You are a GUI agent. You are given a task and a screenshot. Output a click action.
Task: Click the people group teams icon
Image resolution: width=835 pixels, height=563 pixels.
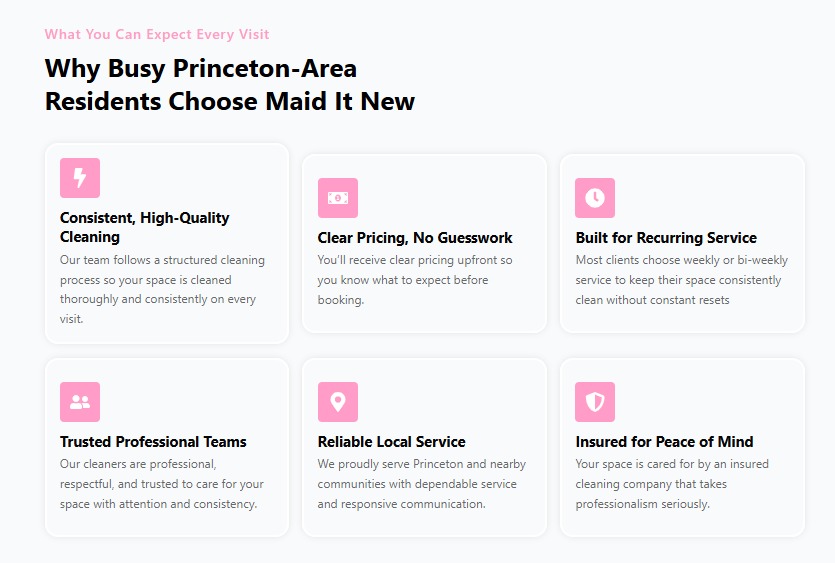pos(80,402)
